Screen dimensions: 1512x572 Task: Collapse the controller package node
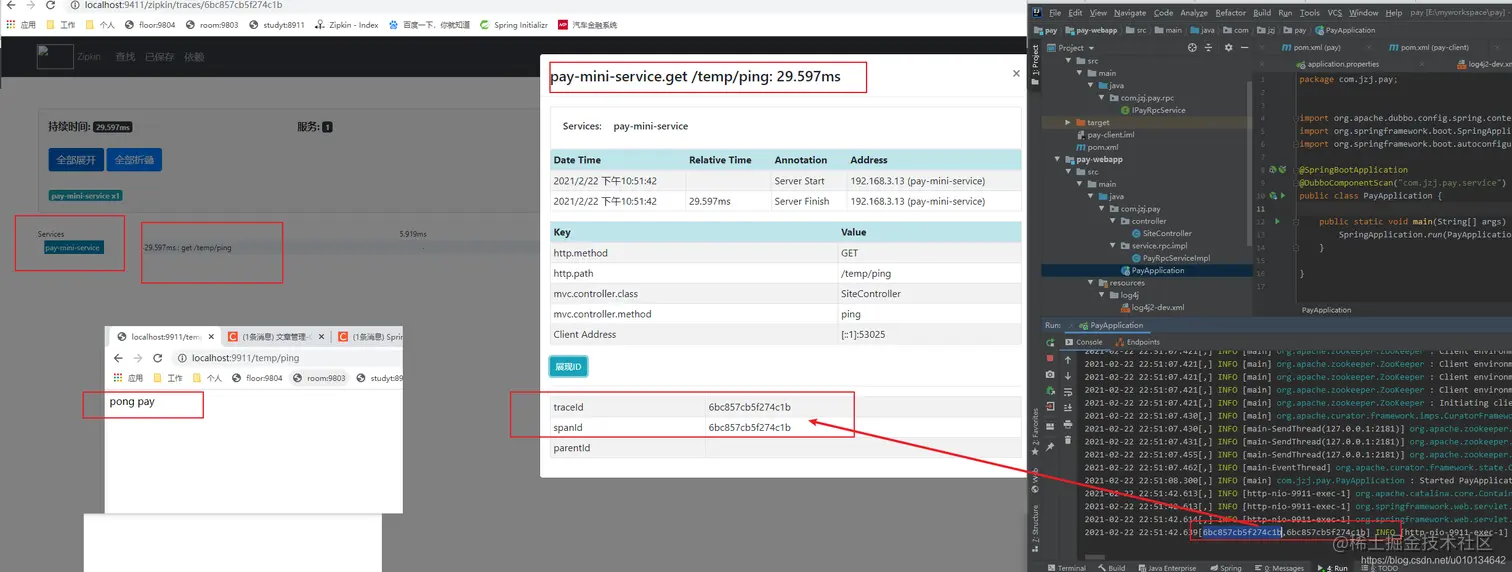1113,221
